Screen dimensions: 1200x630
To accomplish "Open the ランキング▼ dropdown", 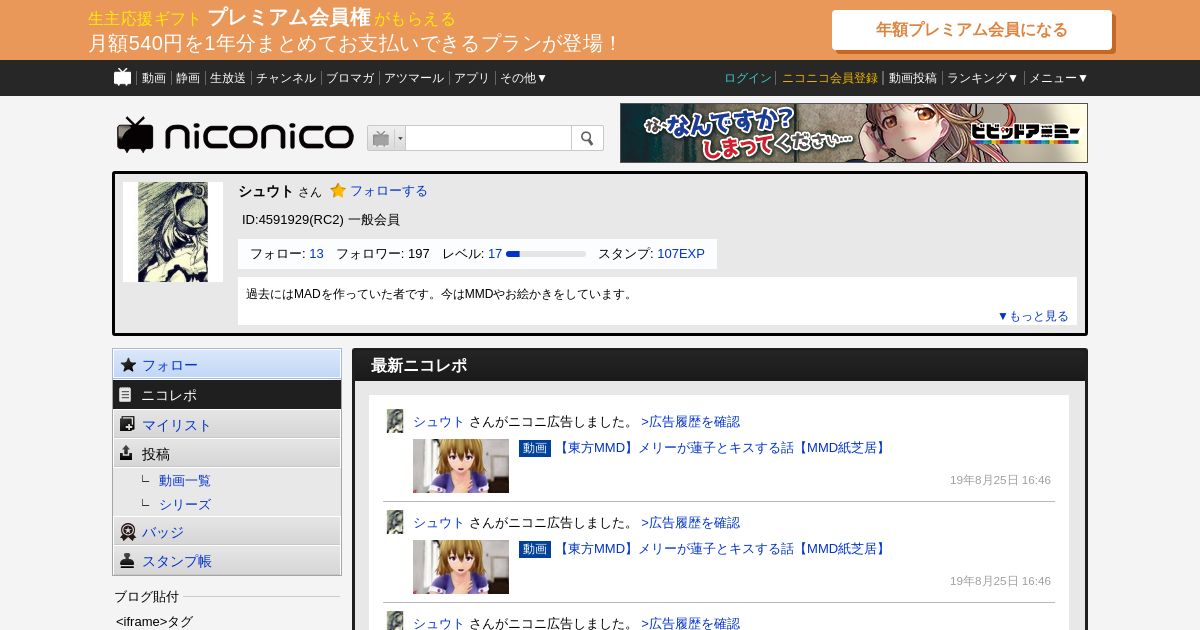I will 982,78.
